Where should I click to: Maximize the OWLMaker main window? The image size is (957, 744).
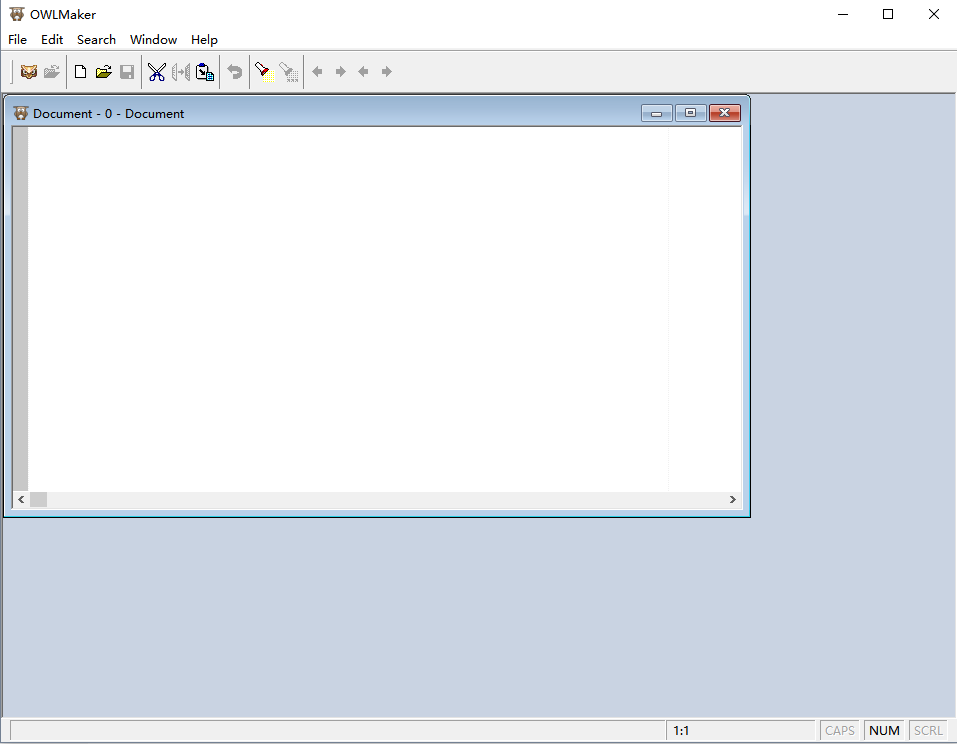click(888, 14)
